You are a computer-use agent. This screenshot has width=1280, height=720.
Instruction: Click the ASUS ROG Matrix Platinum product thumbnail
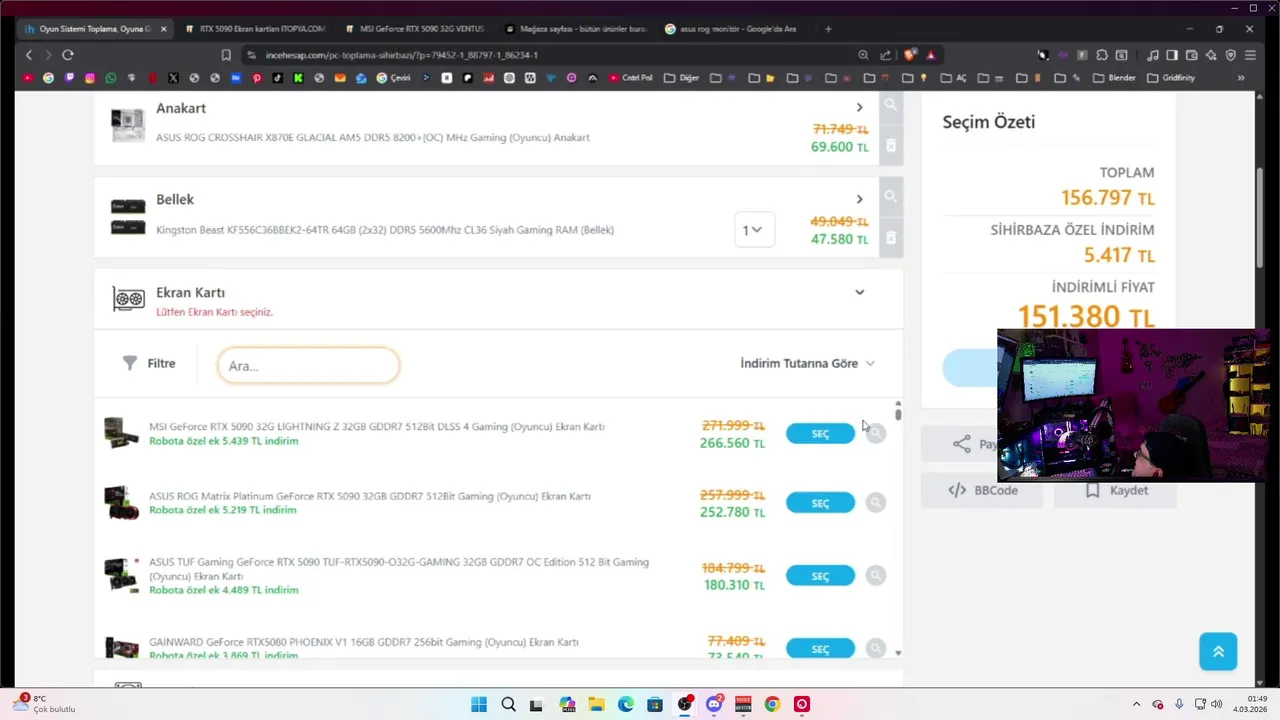(122, 503)
